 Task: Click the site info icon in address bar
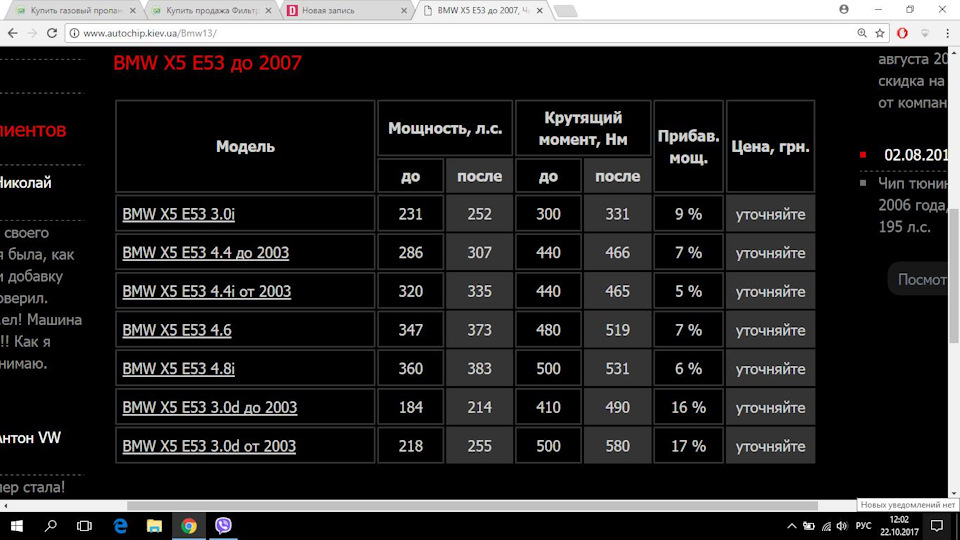point(74,33)
